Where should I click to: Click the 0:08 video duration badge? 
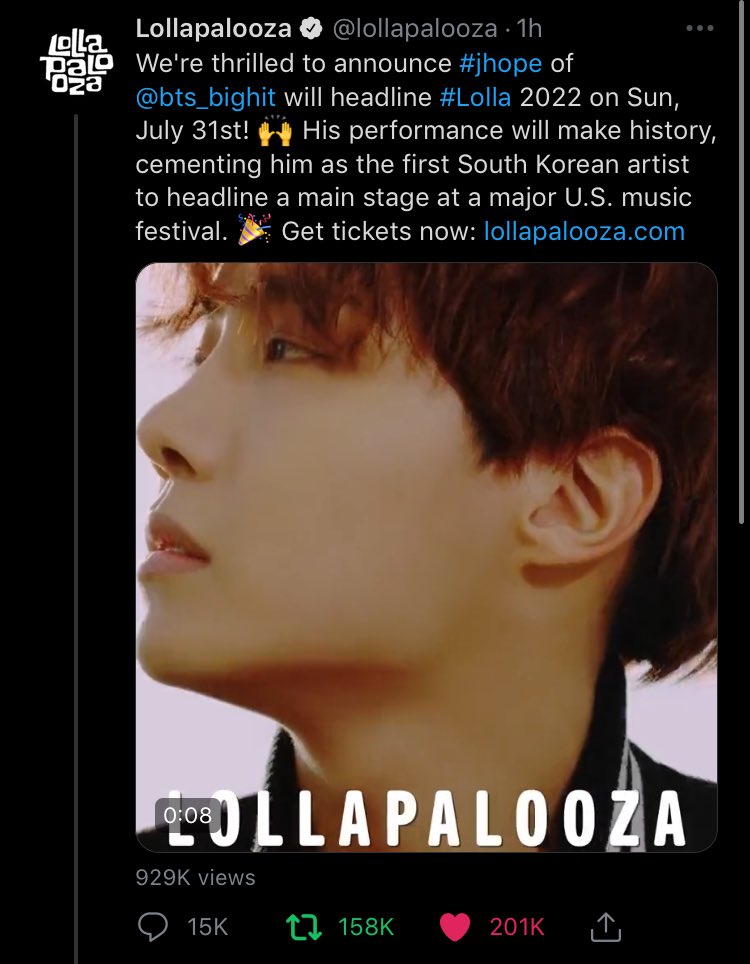(188, 815)
